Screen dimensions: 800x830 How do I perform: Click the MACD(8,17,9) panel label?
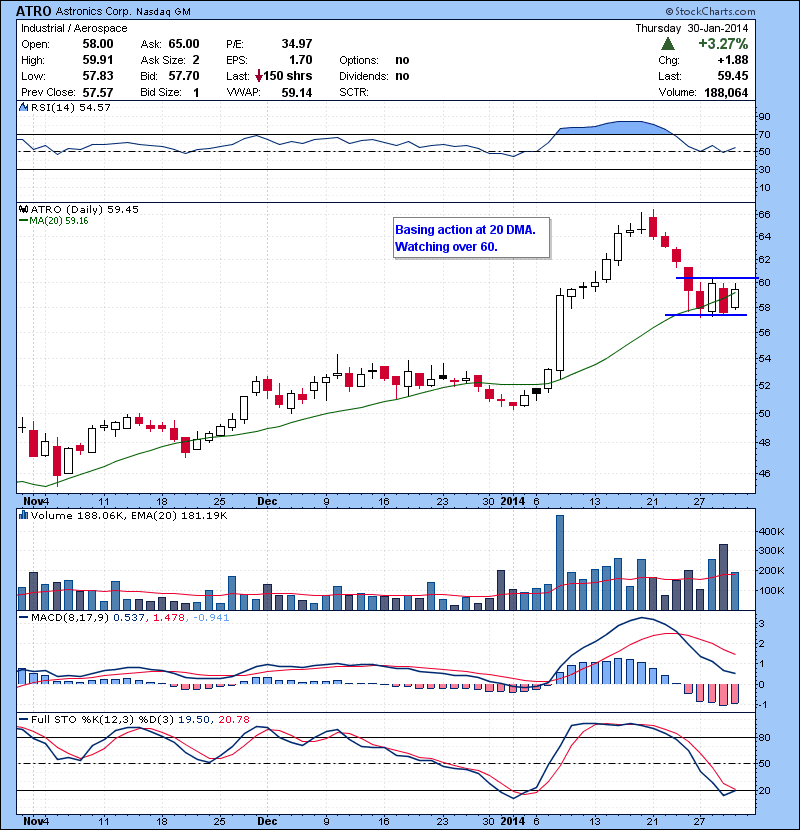pyautogui.click(x=70, y=617)
